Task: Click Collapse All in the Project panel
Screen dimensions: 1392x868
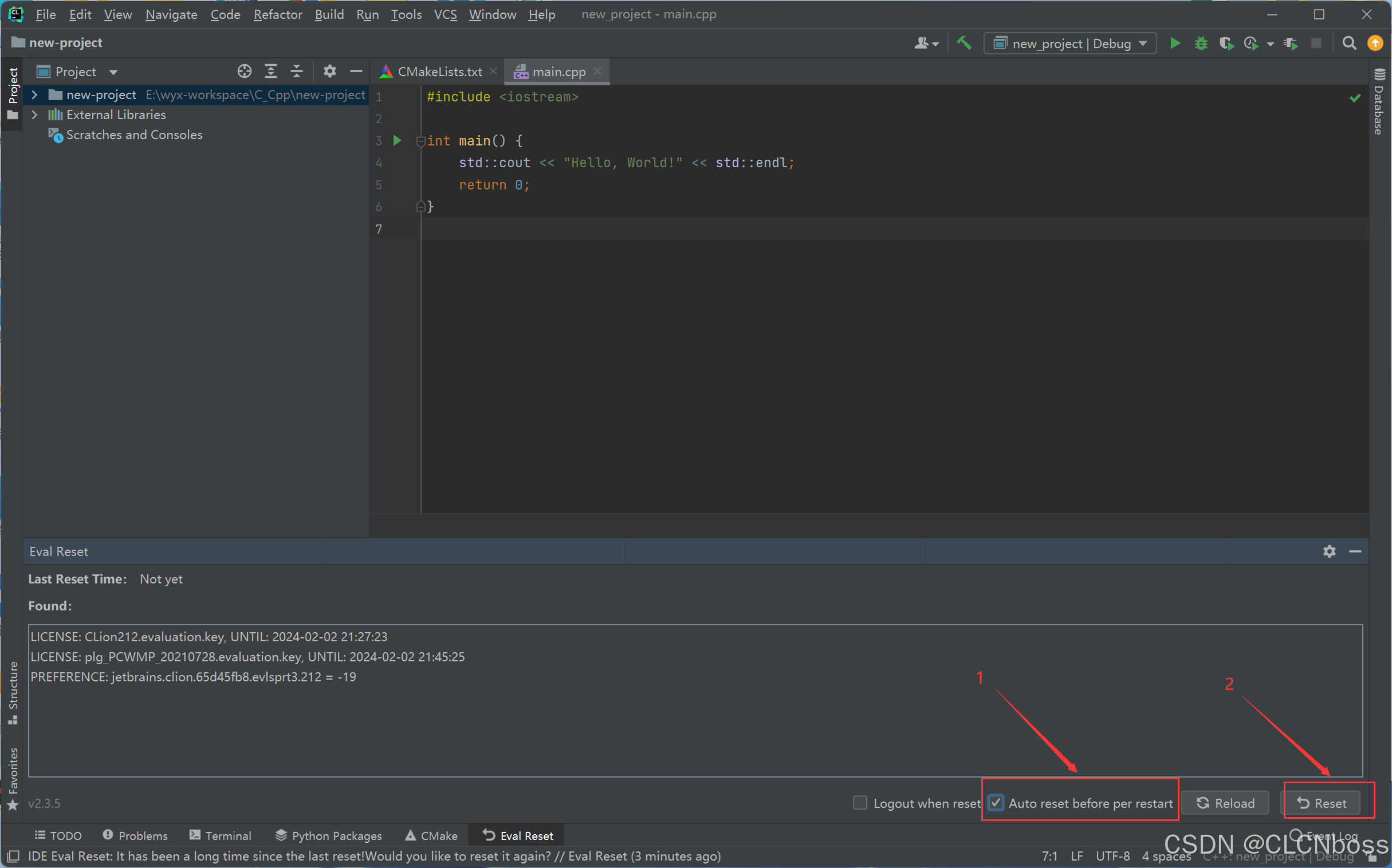Action: tap(296, 71)
